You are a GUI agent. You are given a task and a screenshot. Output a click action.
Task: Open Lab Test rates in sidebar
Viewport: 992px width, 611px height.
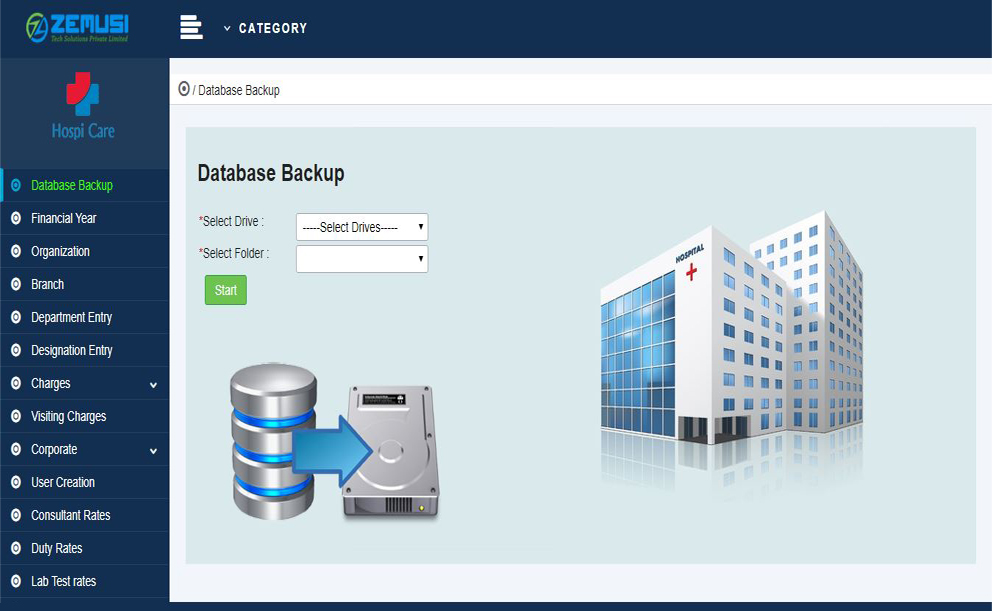coord(63,581)
